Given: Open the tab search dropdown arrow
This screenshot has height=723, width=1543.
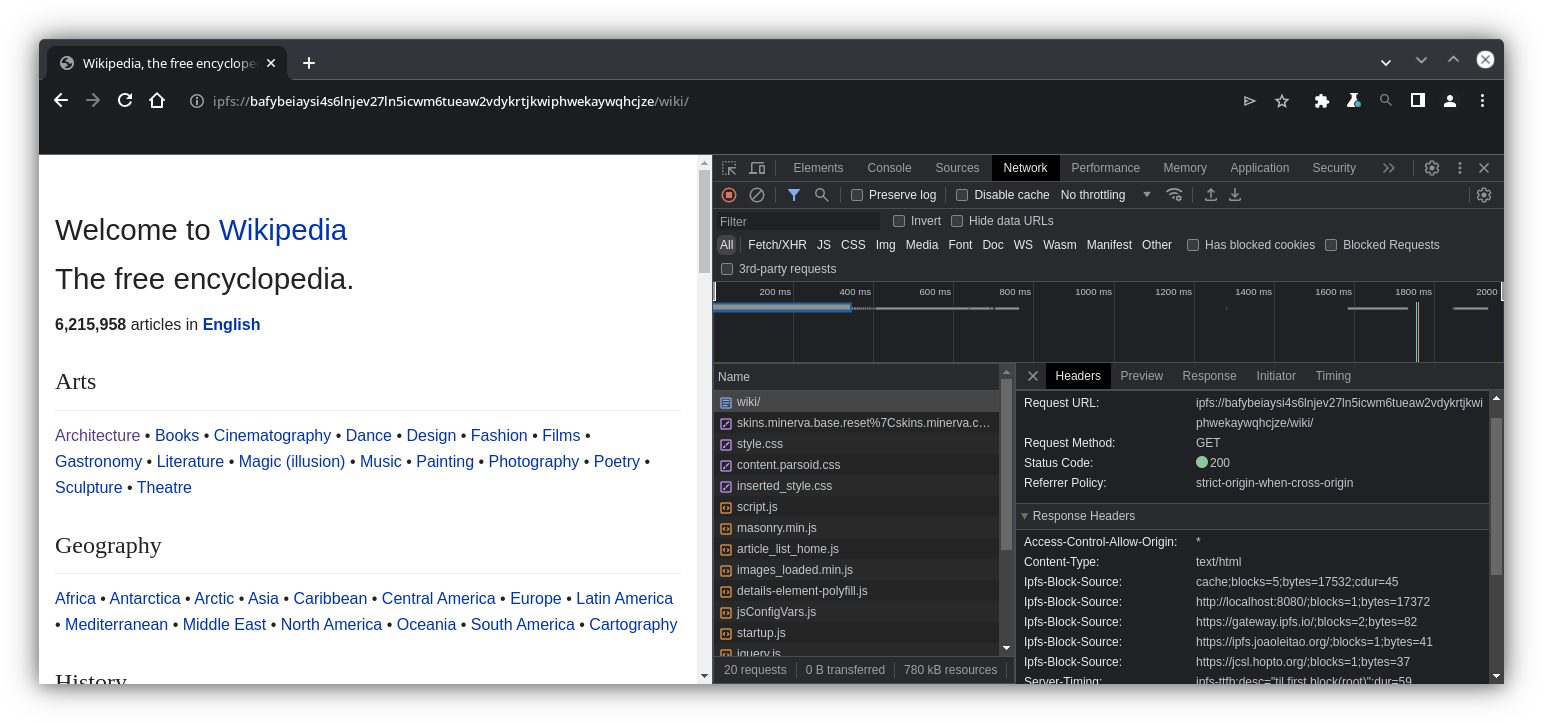Looking at the screenshot, I should (1386, 62).
